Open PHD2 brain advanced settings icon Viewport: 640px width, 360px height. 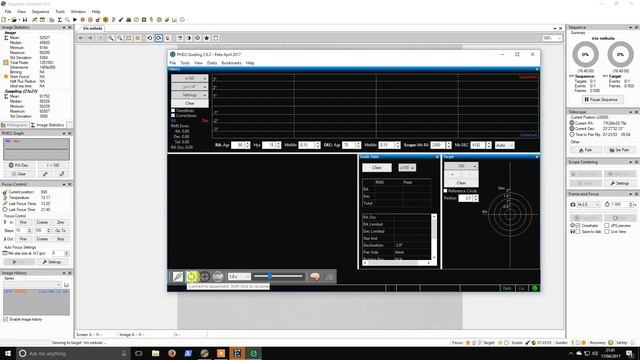[x=315, y=276]
